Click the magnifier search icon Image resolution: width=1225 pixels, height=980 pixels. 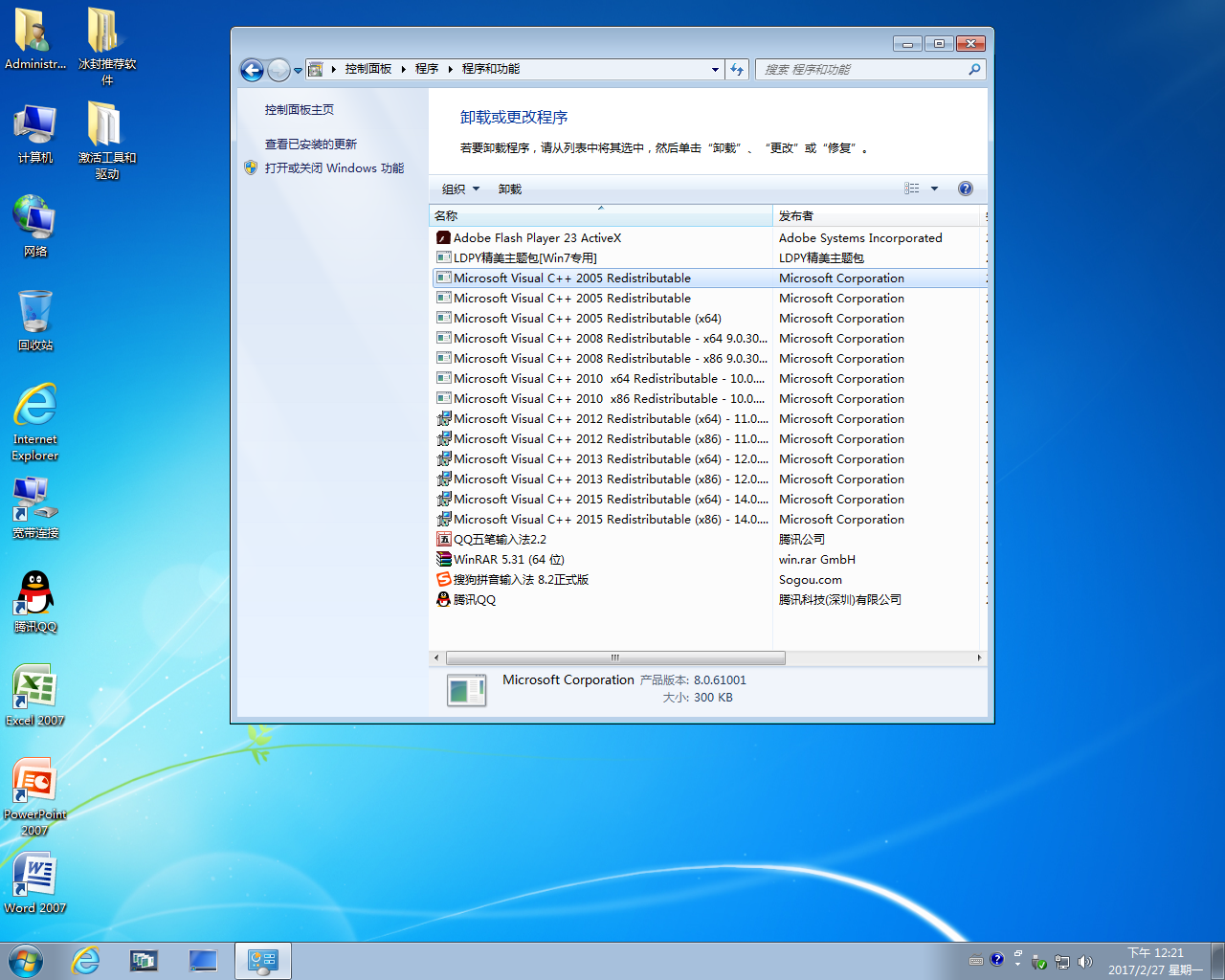pyautogui.click(x=974, y=69)
